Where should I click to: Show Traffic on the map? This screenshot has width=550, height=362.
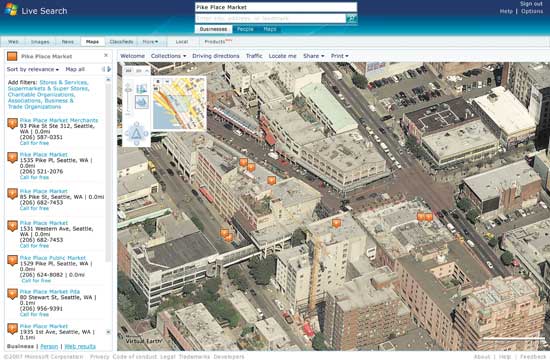254,56
